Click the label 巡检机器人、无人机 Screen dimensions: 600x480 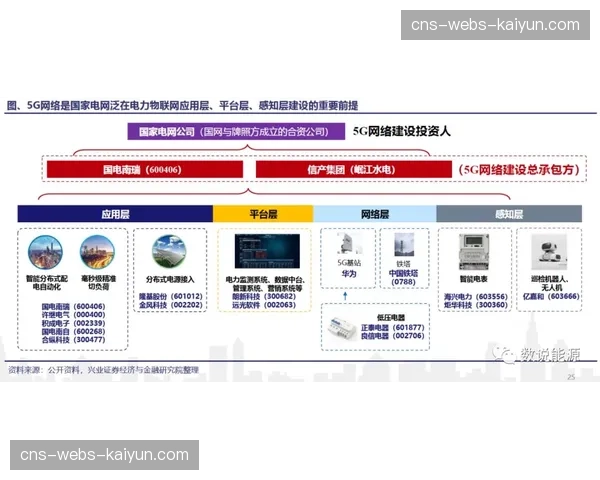(549, 283)
